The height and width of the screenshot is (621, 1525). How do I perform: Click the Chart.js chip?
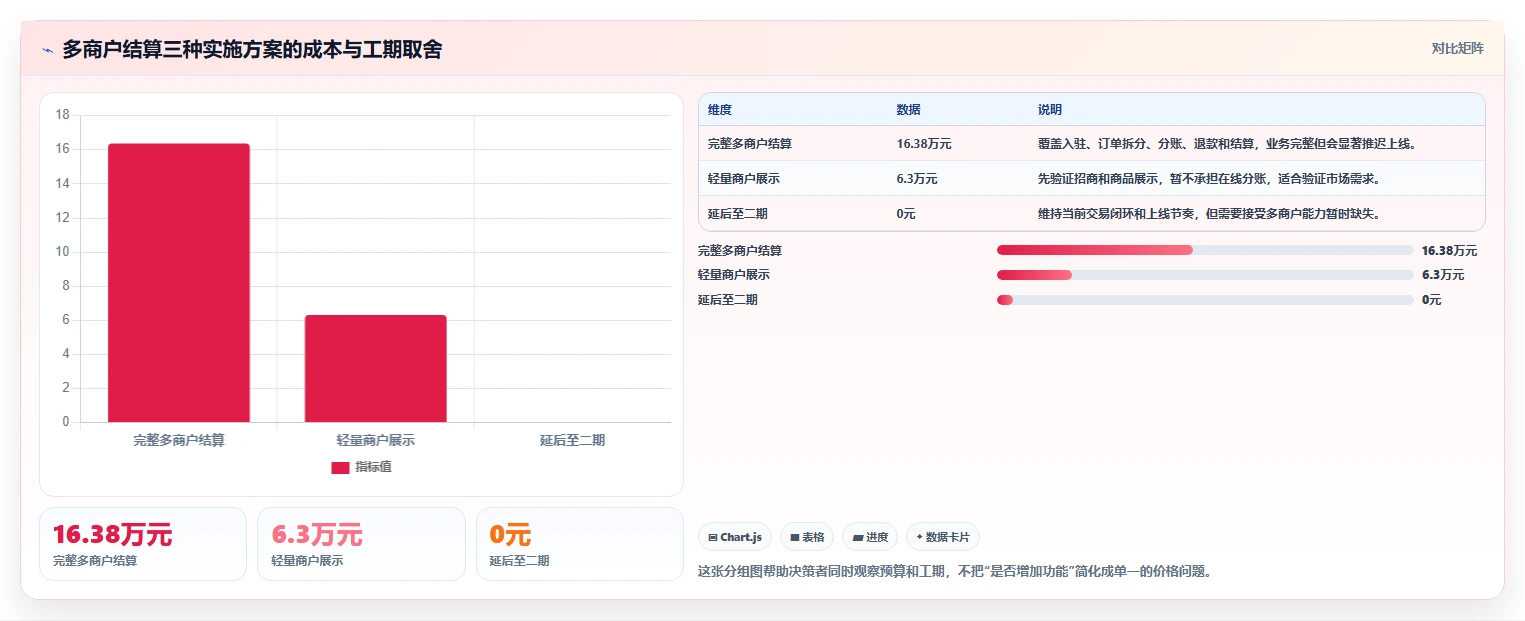click(734, 537)
